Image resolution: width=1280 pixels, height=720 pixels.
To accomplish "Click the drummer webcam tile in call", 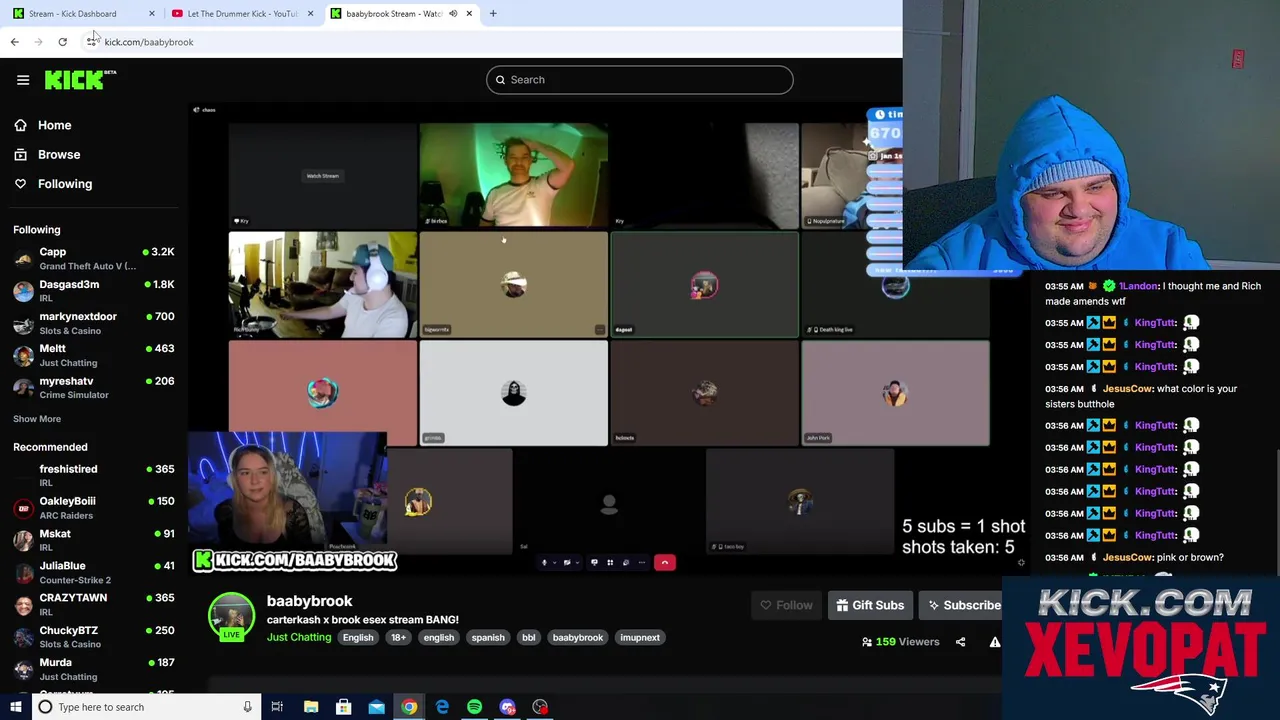I will [x=322, y=285].
